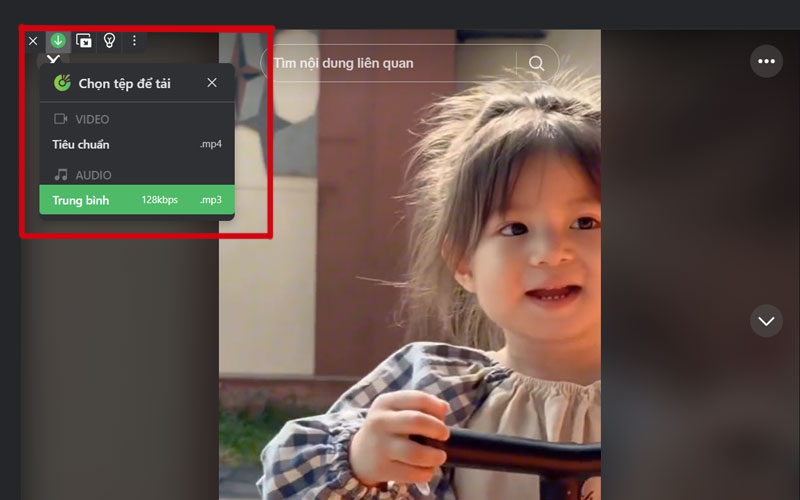Click the green download arrow icon
The image size is (800, 500).
tap(58, 41)
